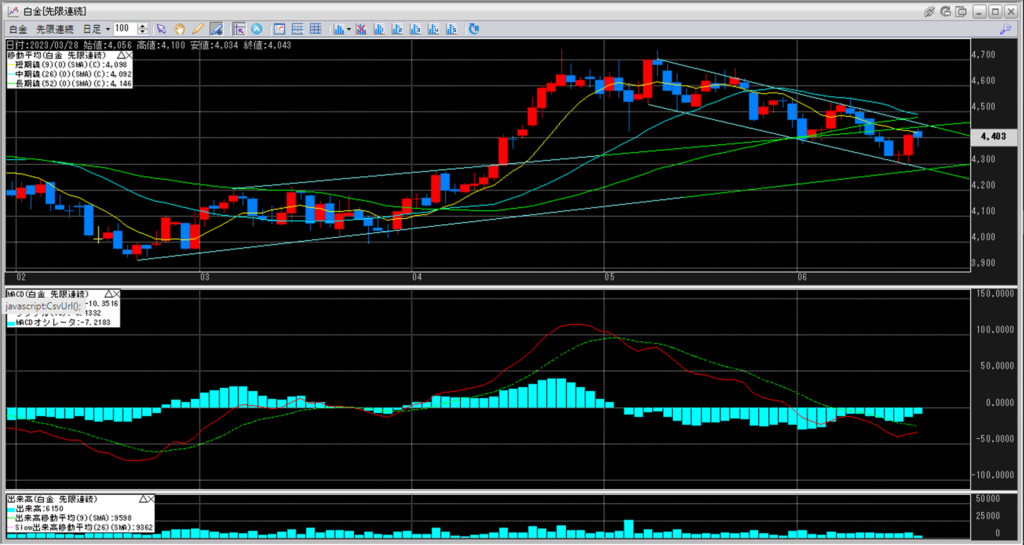Collapse the 出来高 volume legend triangle
This screenshot has width=1024, height=545.
pyautogui.click(x=145, y=497)
